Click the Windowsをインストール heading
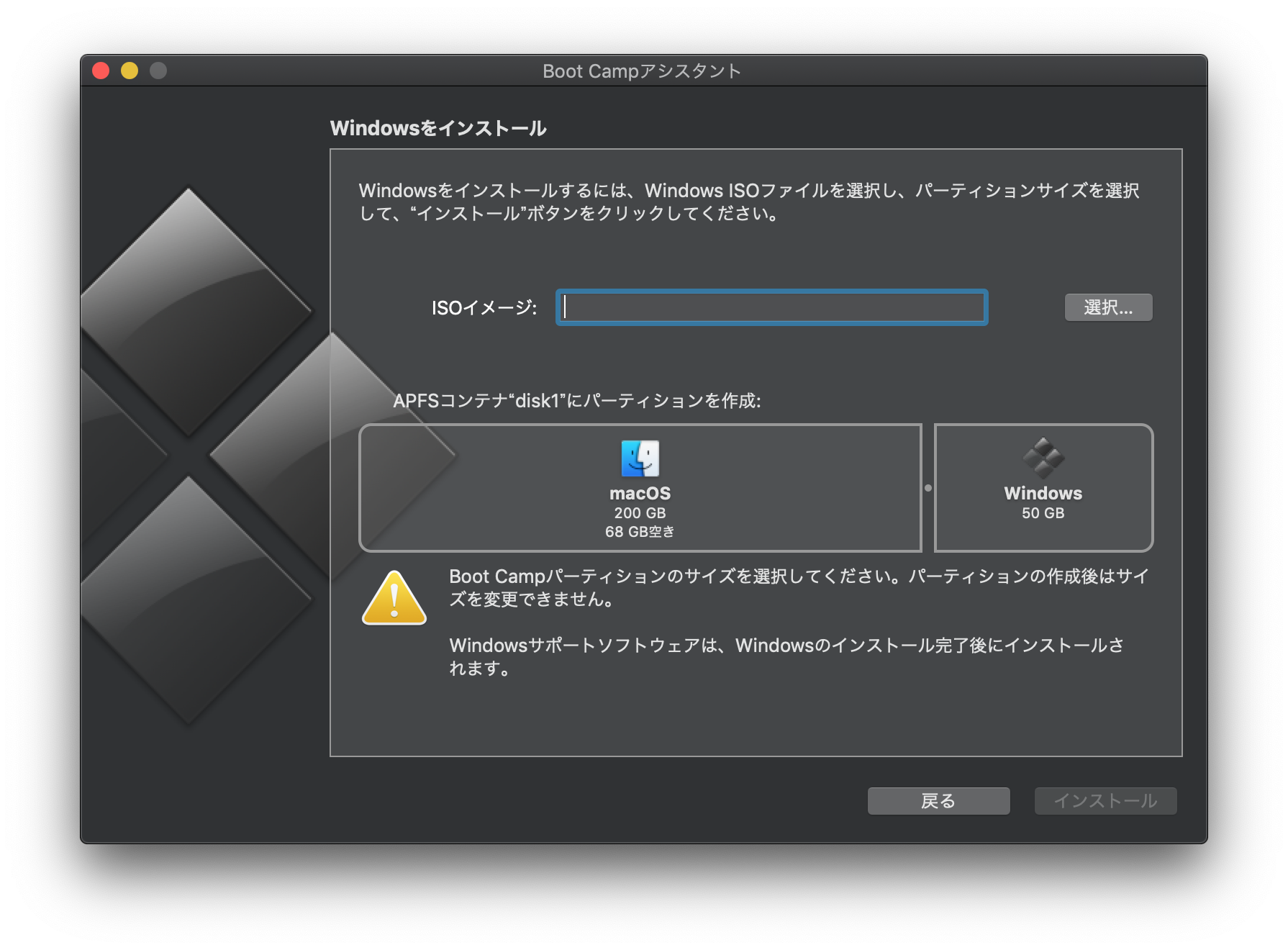Screen dimensions: 1288x950 [438, 128]
